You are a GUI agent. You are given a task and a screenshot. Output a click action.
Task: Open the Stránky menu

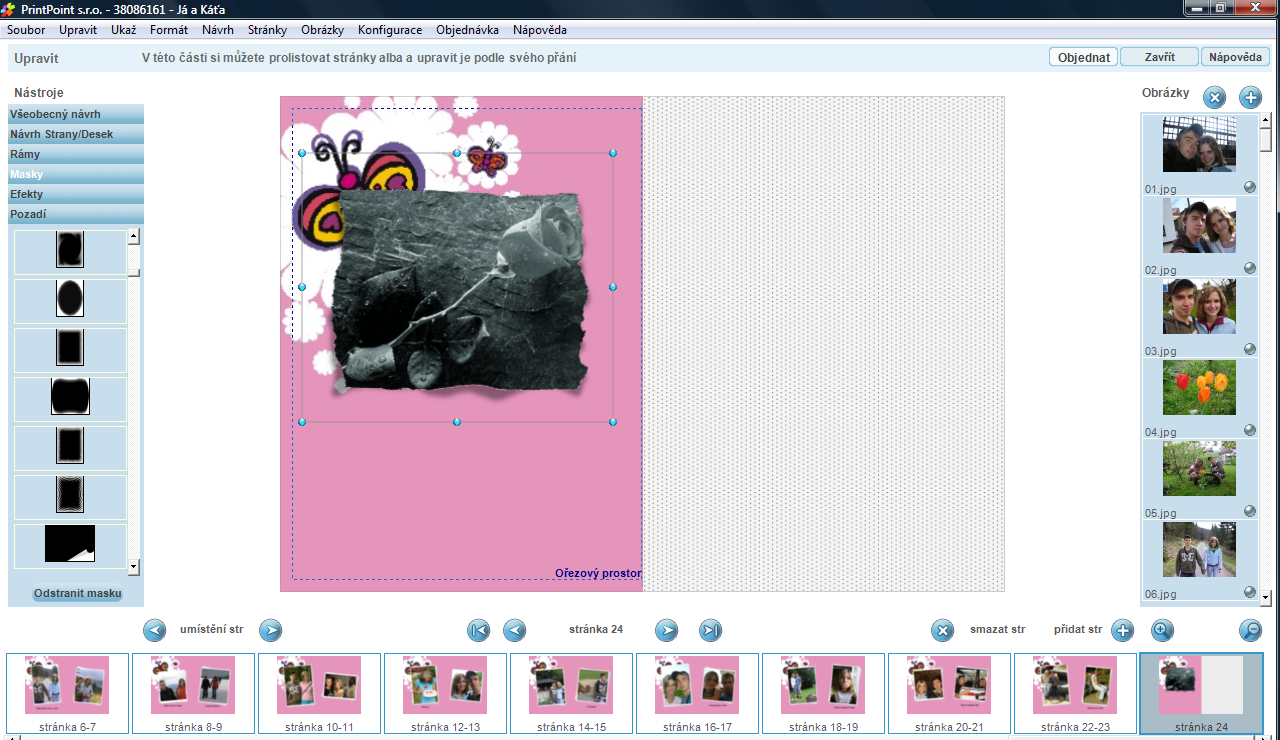pyautogui.click(x=267, y=30)
